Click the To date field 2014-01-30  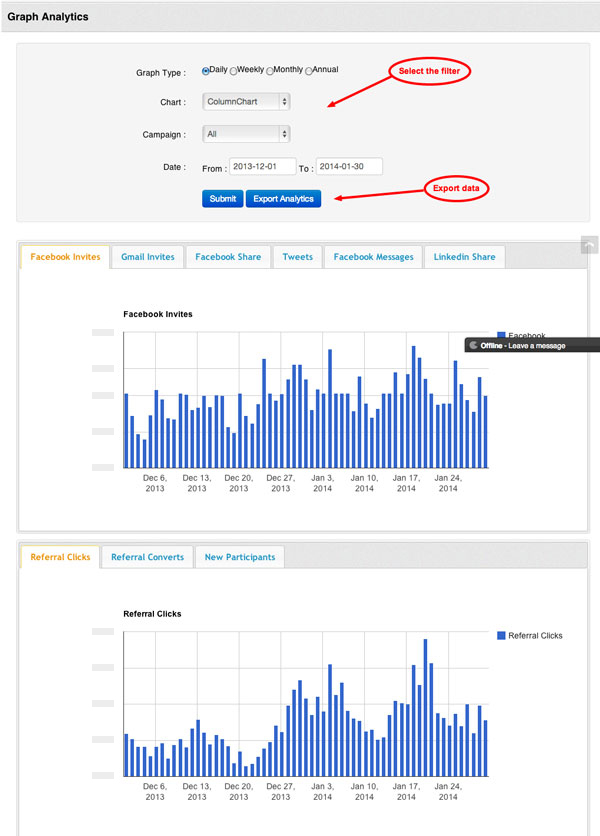(x=349, y=166)
